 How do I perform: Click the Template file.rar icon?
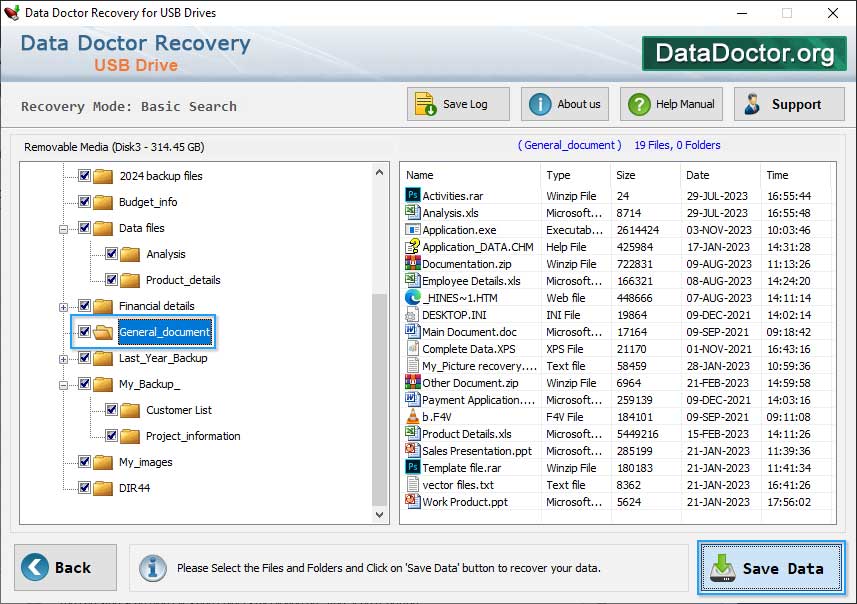(413, 467)
